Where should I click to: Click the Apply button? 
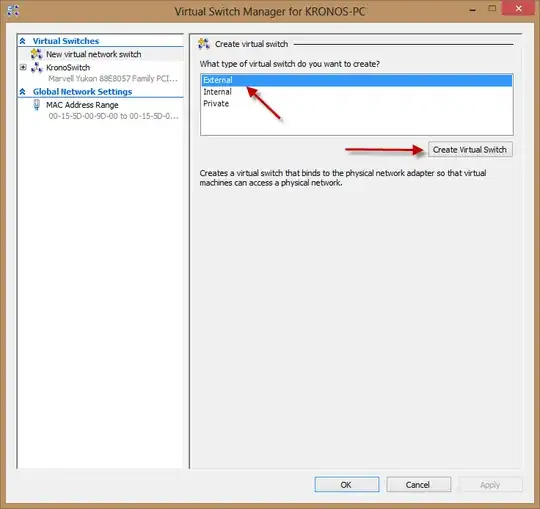point(490,485)
